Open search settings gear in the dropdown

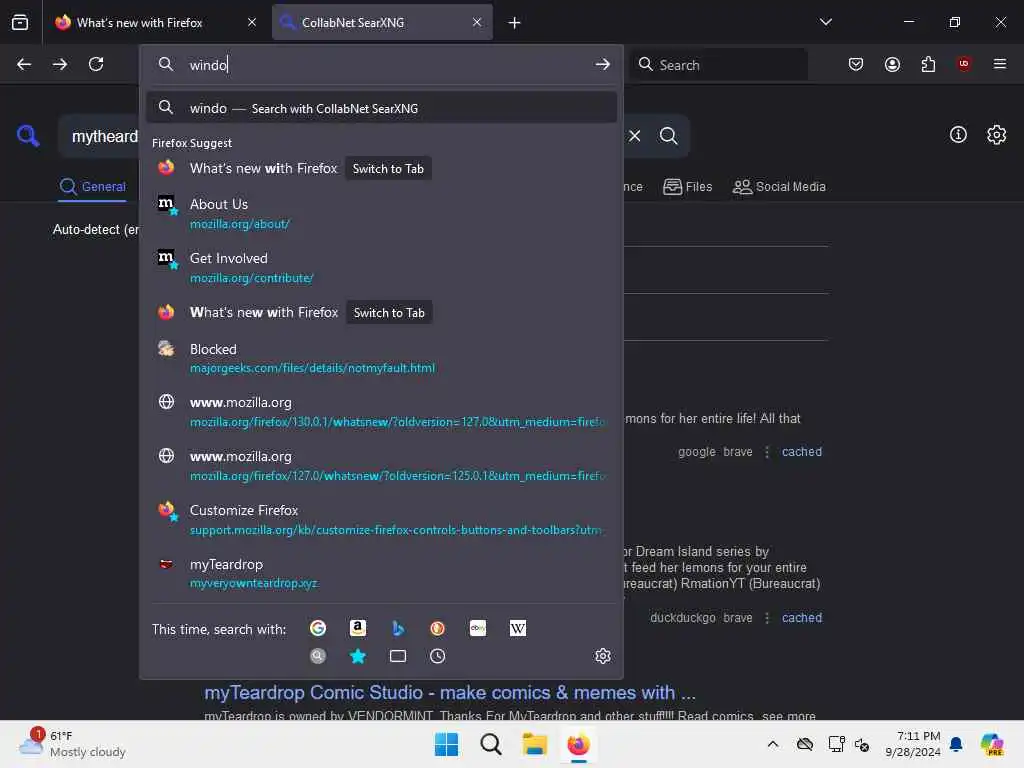pos(603,656)
